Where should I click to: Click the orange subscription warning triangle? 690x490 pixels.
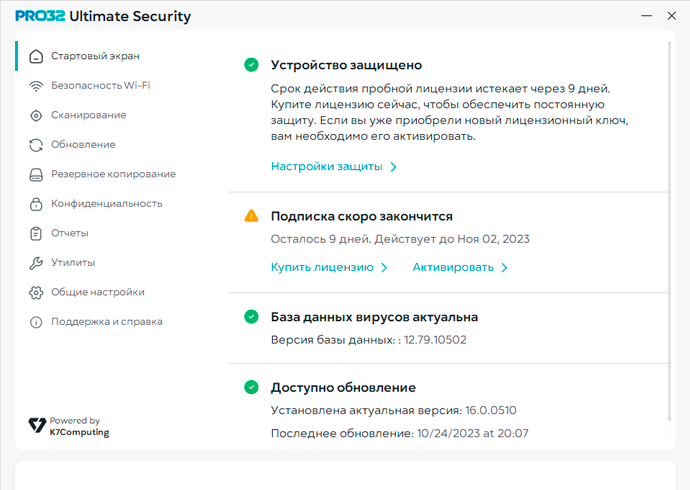(252, 216)
